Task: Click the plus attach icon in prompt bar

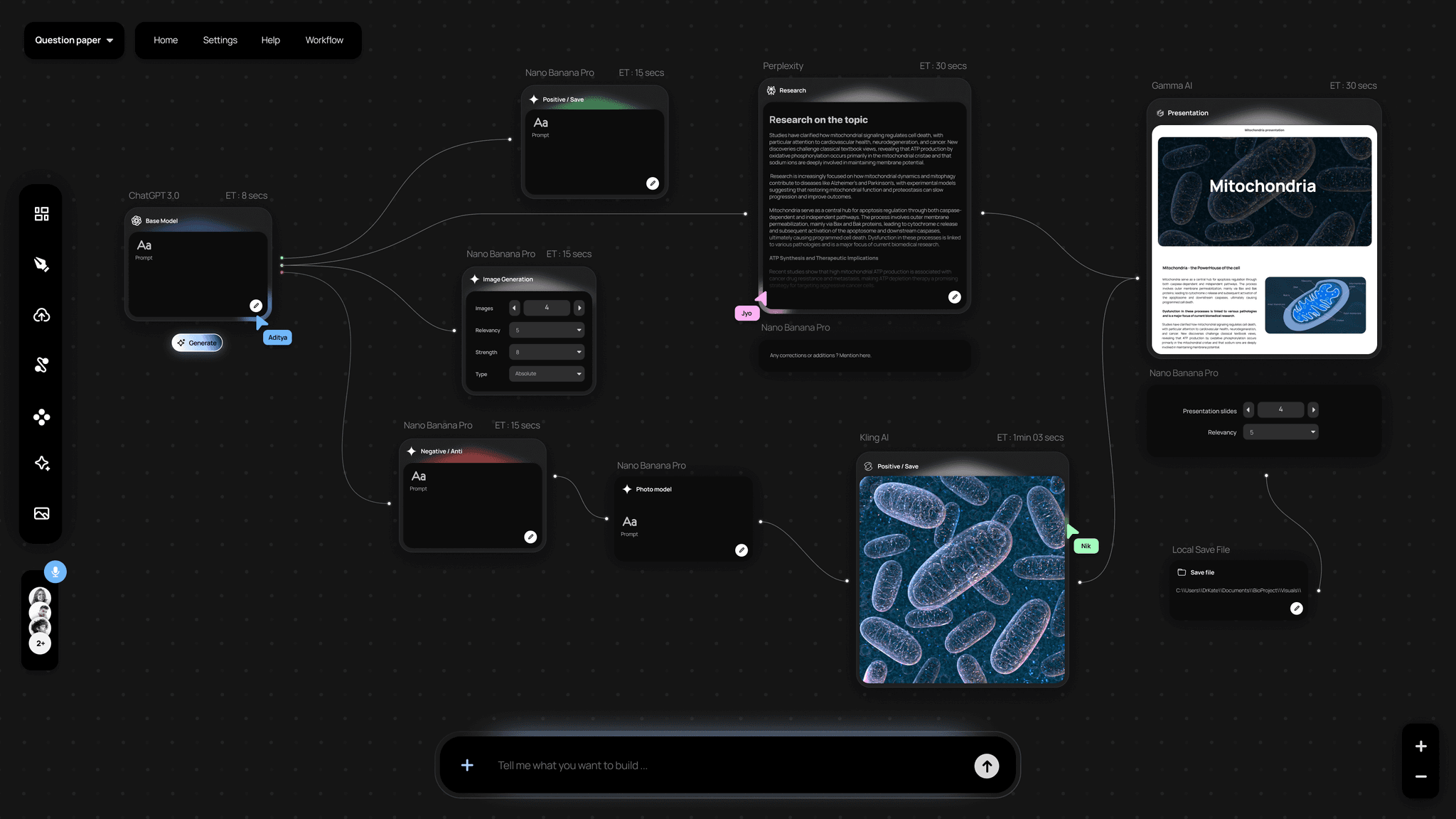Action: (467, 766)
